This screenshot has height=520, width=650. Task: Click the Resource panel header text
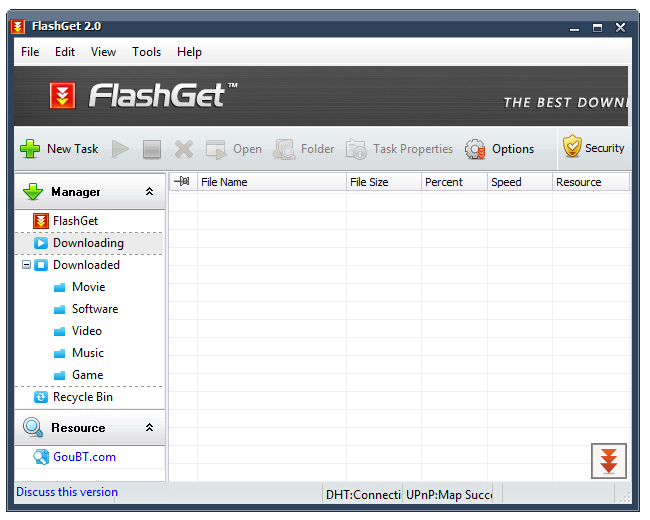78,428
